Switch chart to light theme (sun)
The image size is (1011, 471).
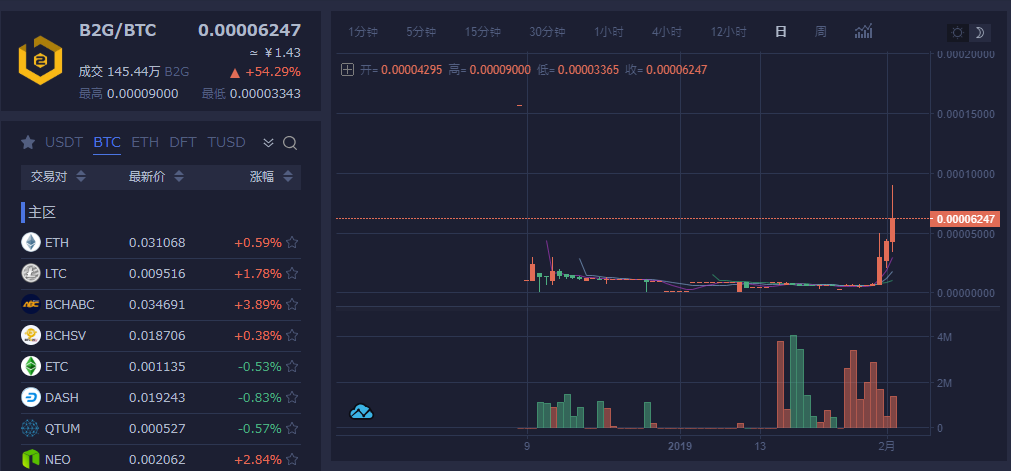957,32
